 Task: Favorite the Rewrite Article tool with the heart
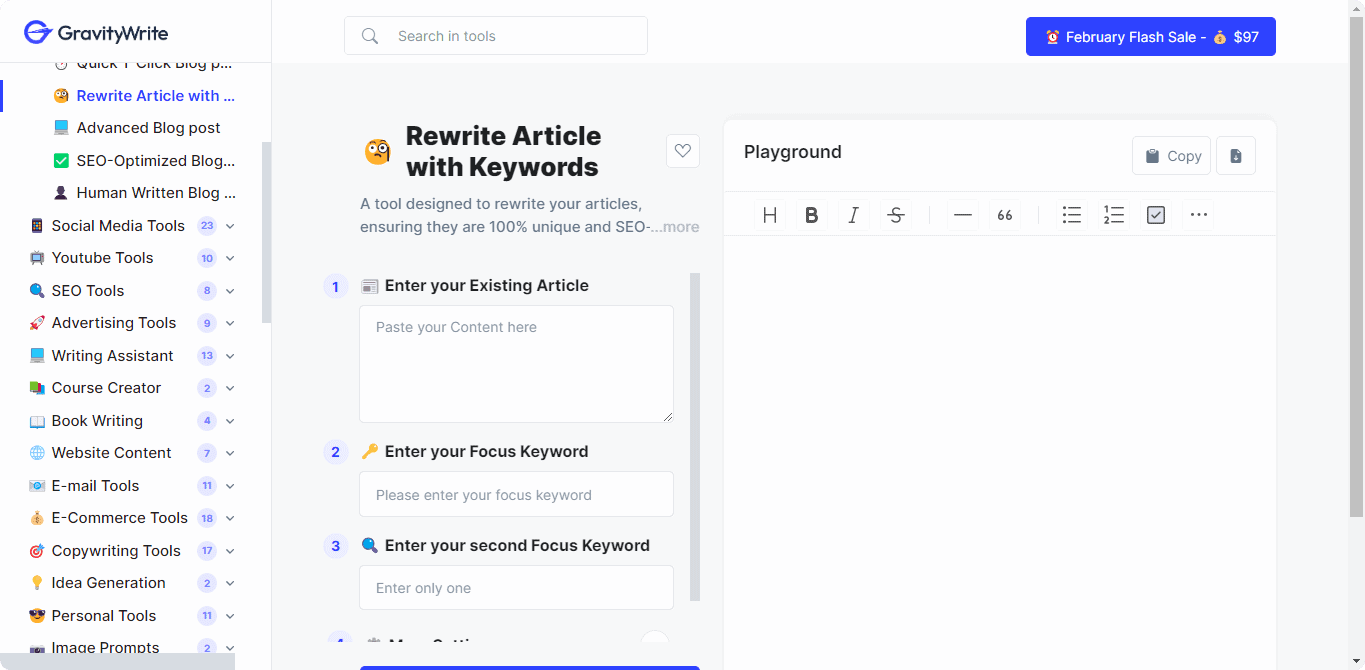683,150
